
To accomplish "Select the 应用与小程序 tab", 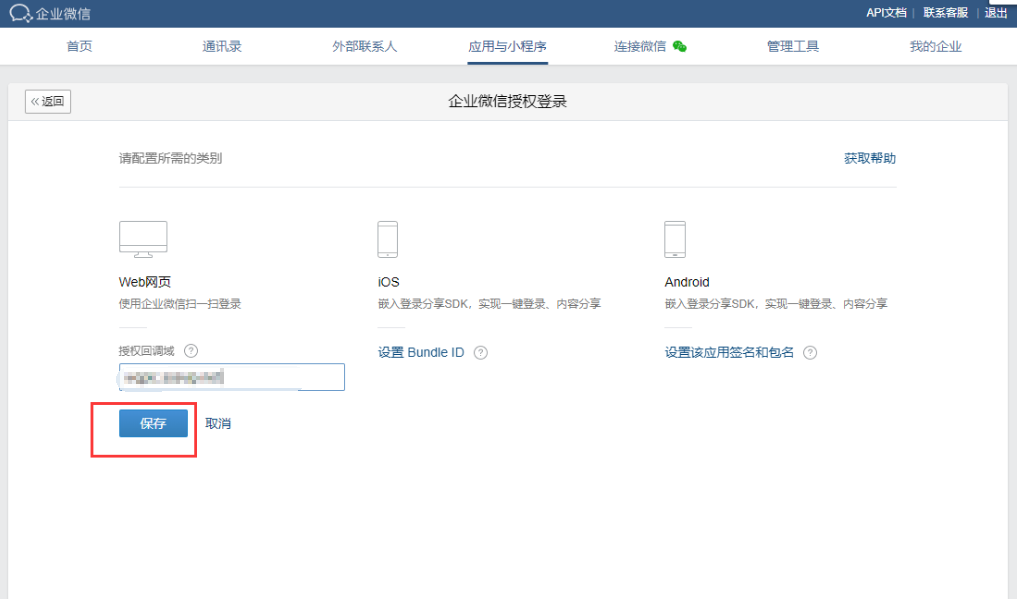I will click(507, 46).
